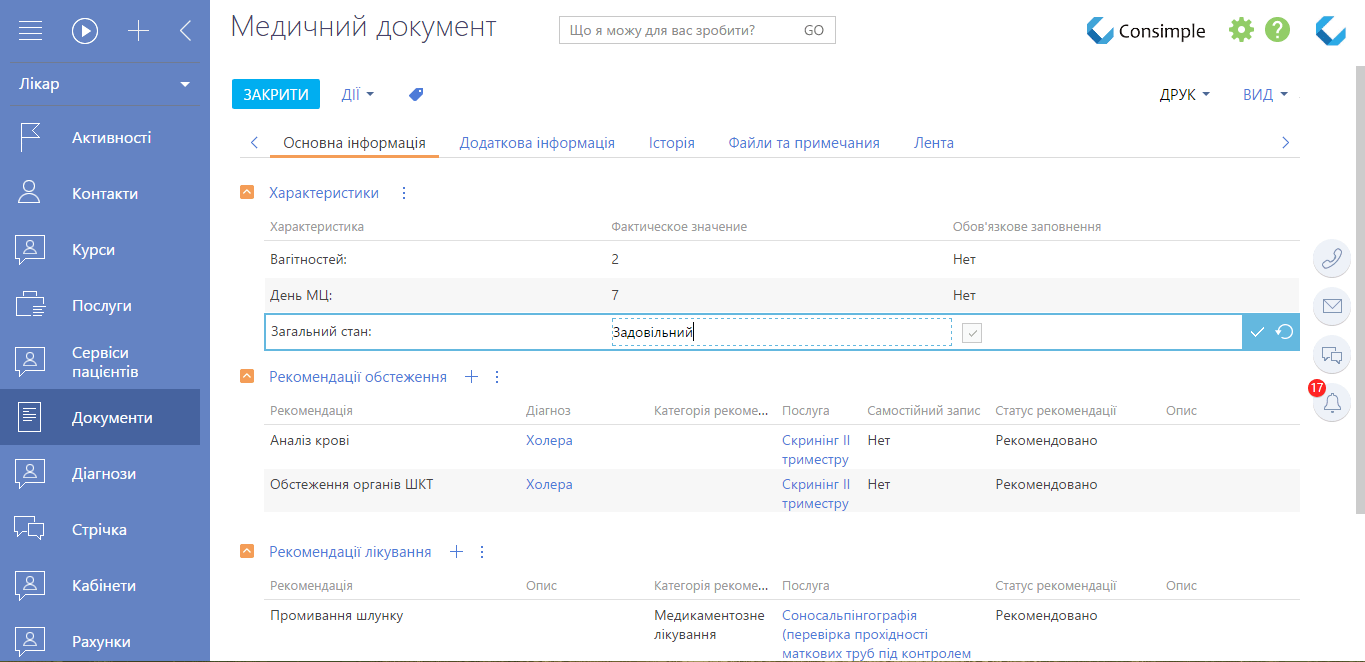Select the Промивання шлунку recommendation row
The width and height of the screenshot is (1365, 662).
[782, 631]
